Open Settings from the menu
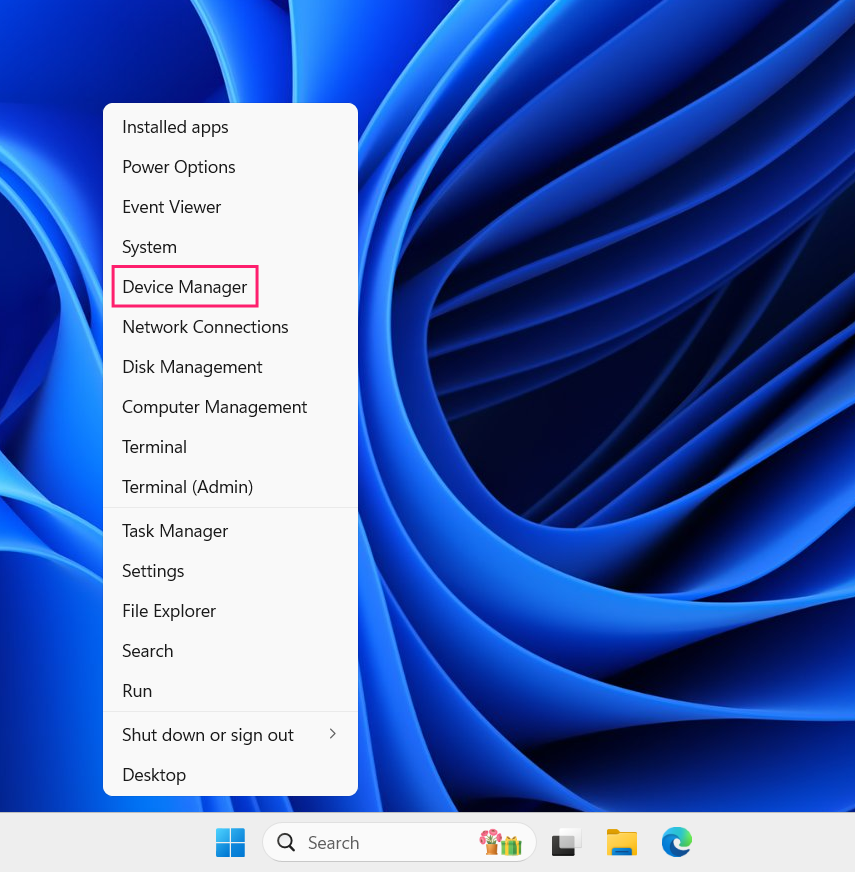The width and height of the screenshot is (855, 872). pyautogui.click(x=230, y=571)
